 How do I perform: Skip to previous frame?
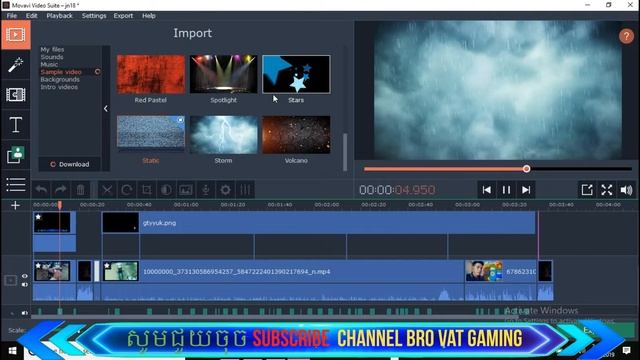tap(487, 190)
